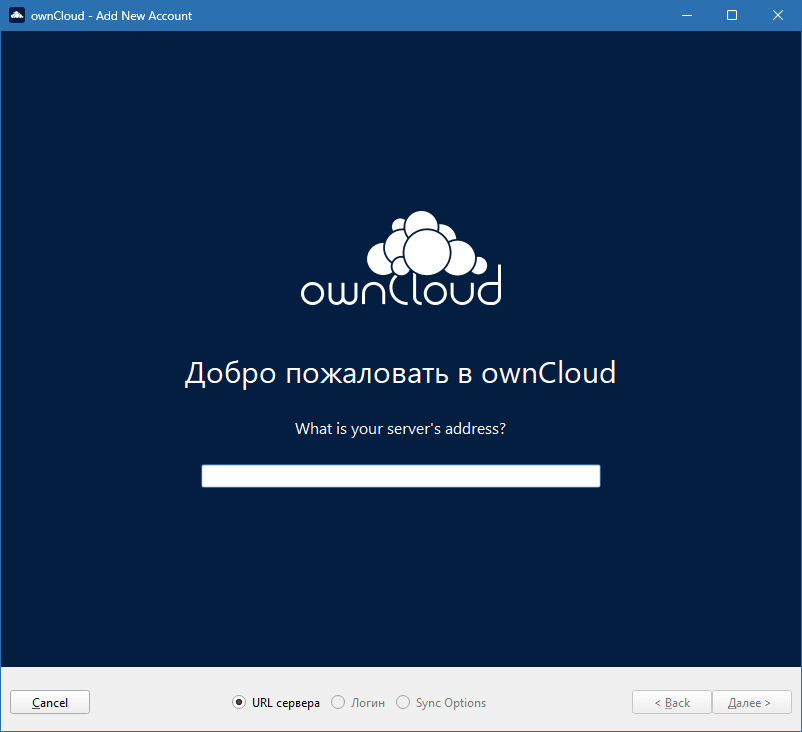
Task: Click inside the server address input field
Action: 400,475
